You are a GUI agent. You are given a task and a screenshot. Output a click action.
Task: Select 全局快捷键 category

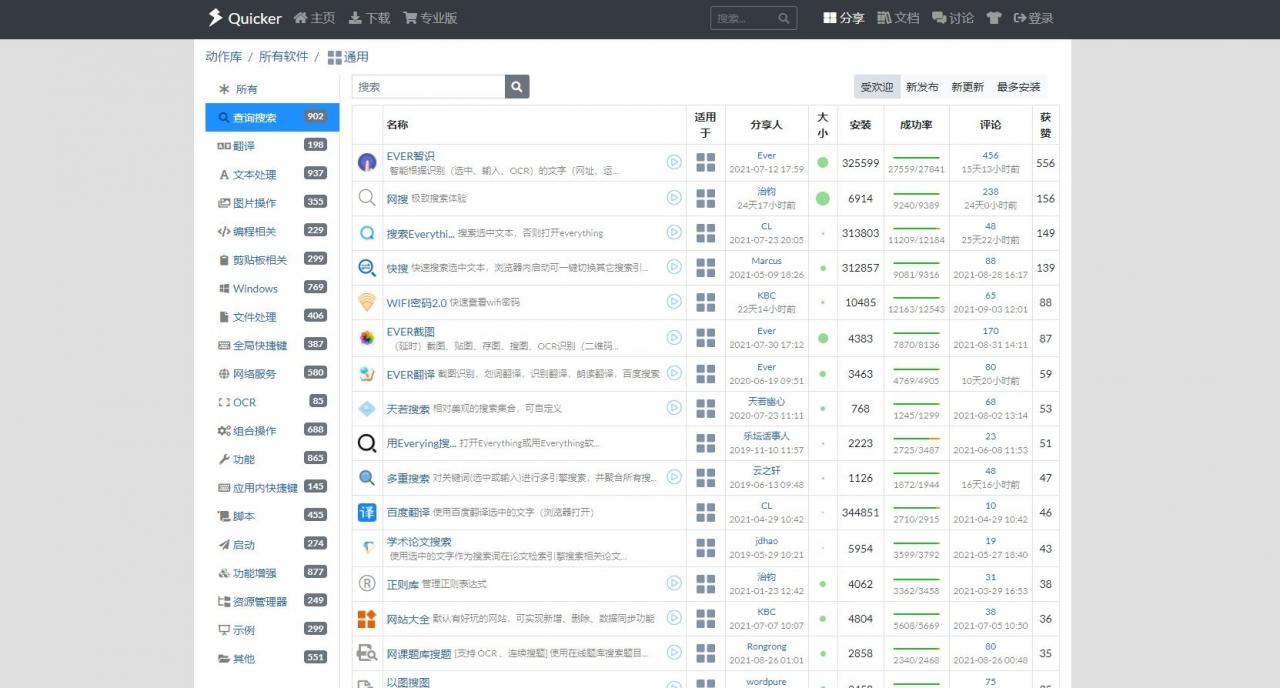point(272,345)
